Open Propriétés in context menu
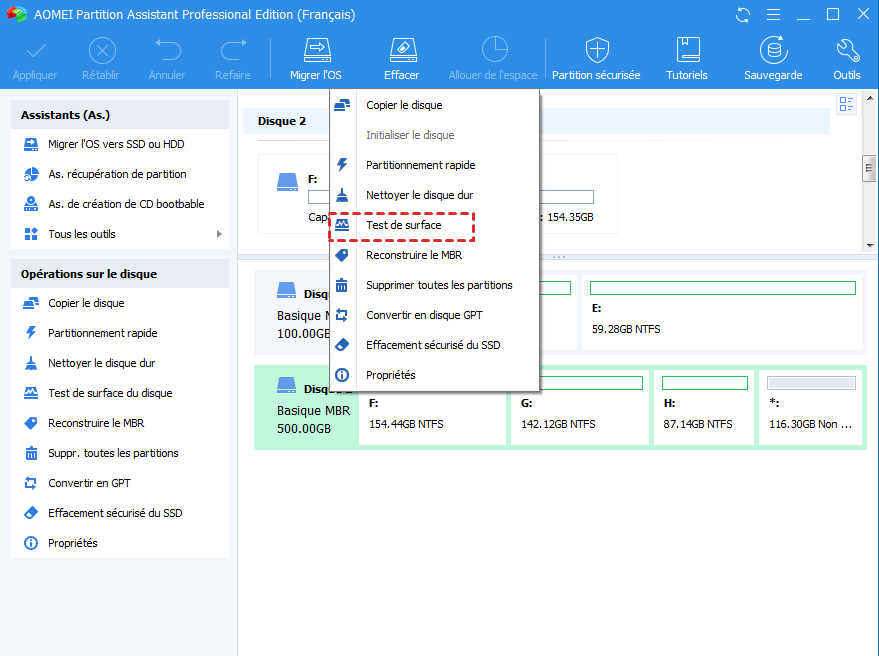Image resolution: width=879 pixels, height=656 pixels. click(434, 375)
